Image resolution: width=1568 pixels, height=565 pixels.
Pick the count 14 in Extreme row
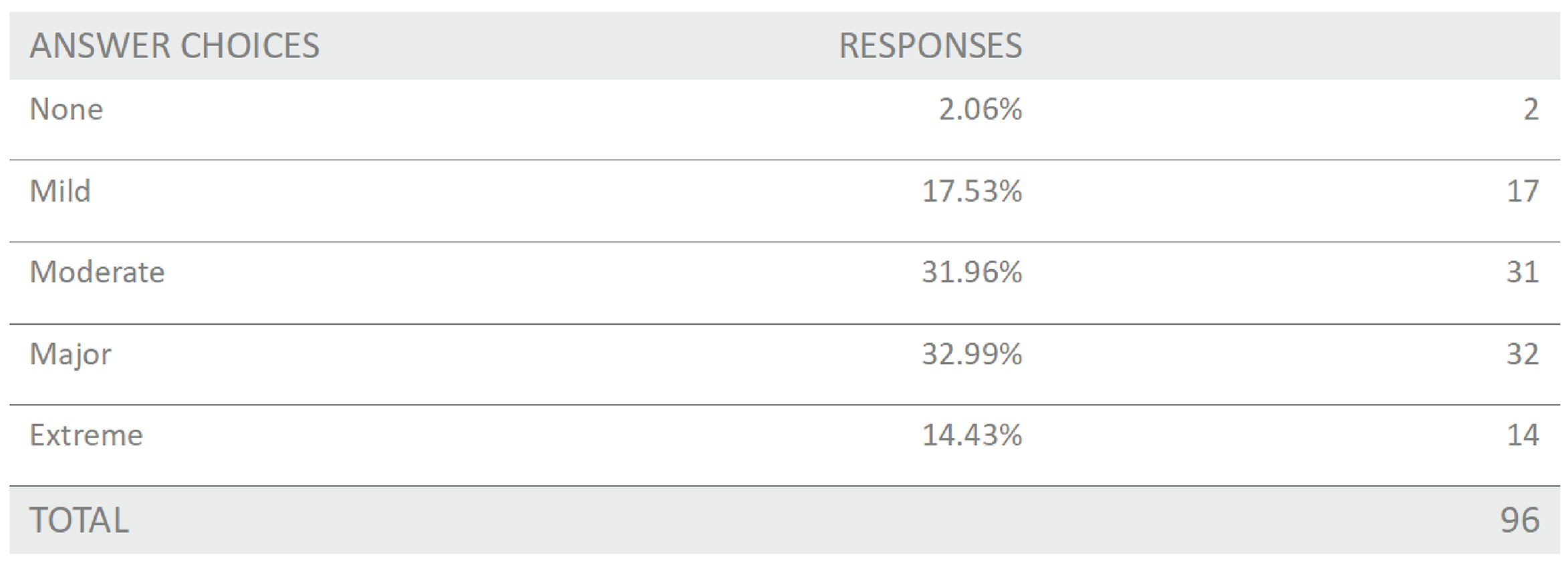(1523, 435)
